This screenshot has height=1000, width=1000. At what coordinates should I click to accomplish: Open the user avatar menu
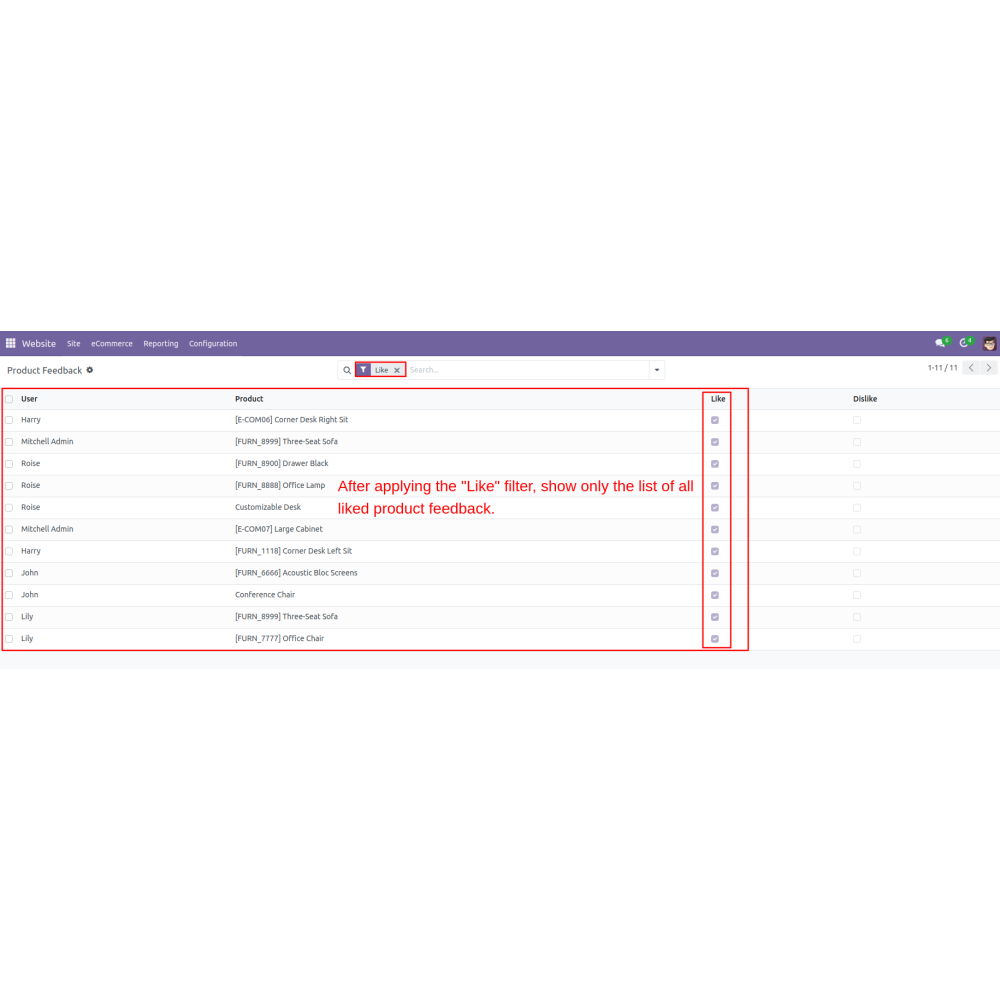click(x=989, y=343)
